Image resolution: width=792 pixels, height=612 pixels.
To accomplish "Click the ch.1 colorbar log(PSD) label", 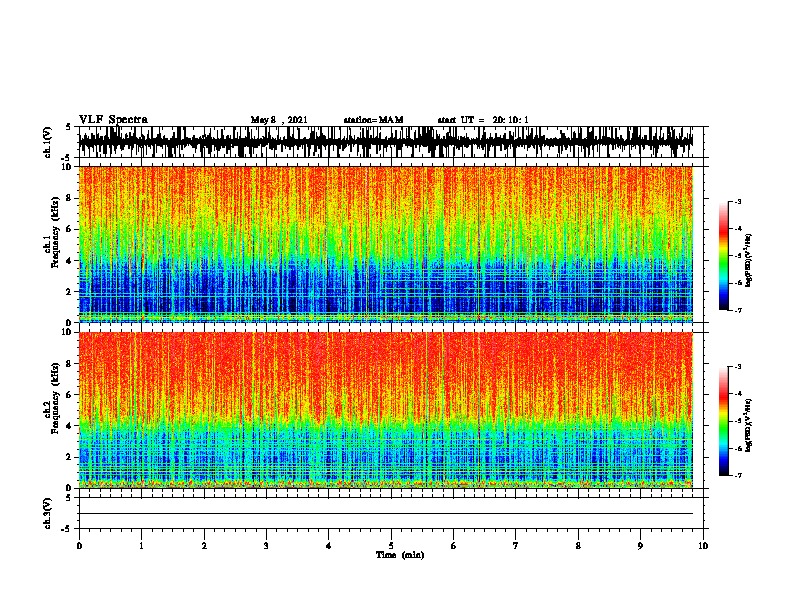I will pyautogui.click(x=748, y=260).
